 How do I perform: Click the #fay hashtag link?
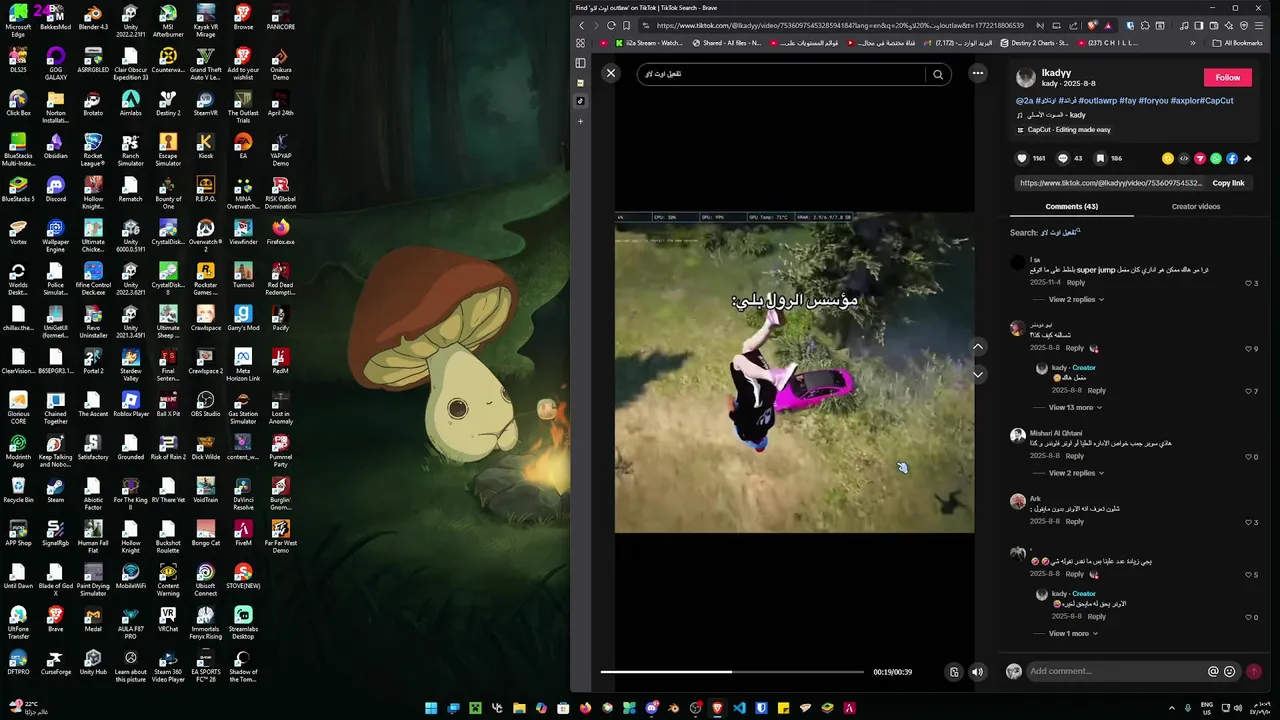pos(1127,101)
